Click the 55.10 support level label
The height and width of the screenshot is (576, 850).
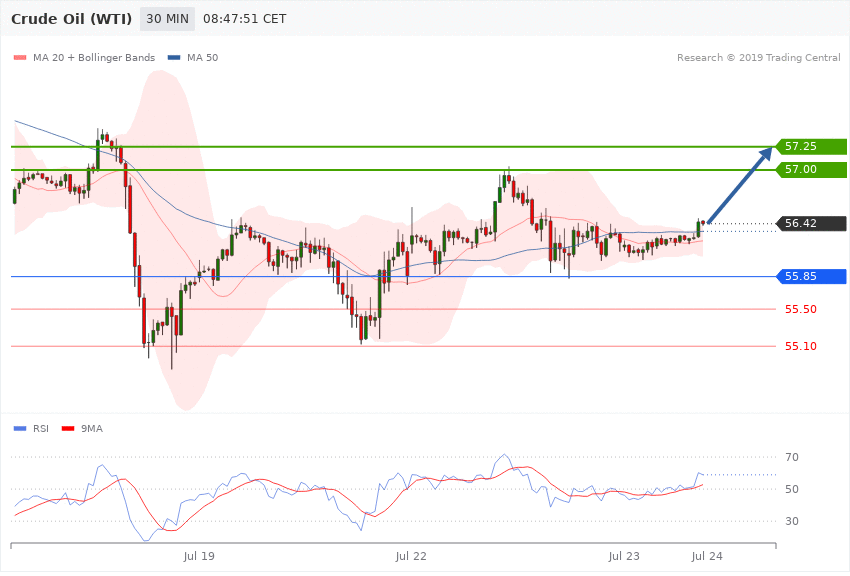coord(801,346)
